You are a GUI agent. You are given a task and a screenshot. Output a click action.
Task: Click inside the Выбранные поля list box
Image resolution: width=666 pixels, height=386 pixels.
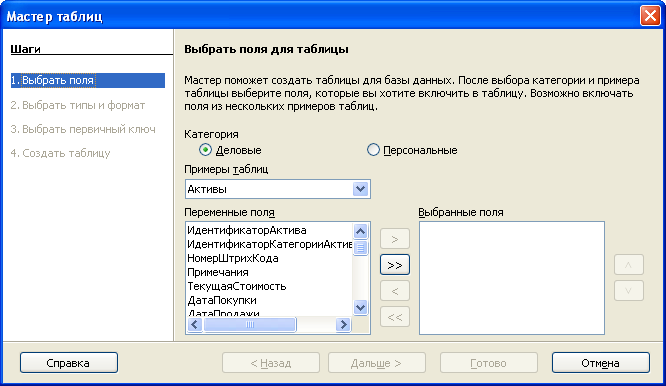coord(512,278)
